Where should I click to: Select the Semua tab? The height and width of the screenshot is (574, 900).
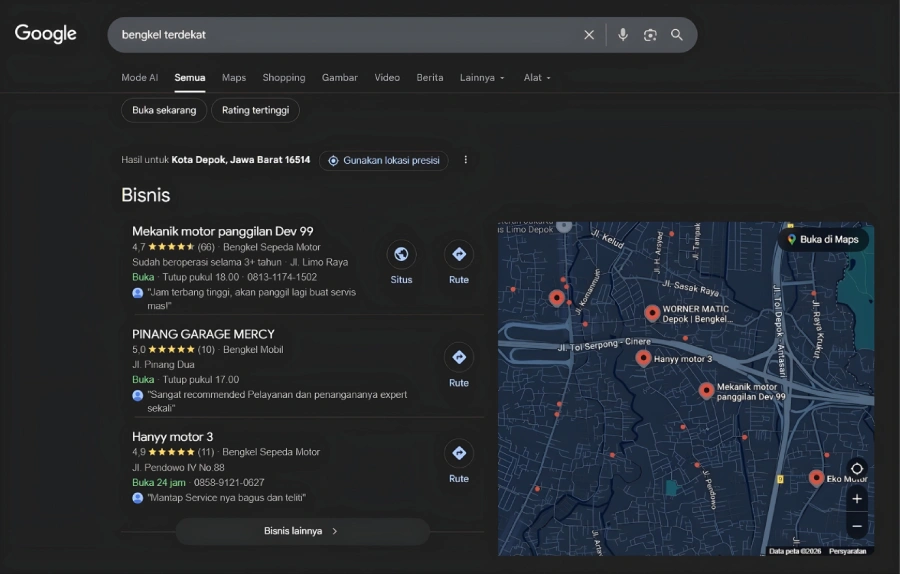click(189, 77)
